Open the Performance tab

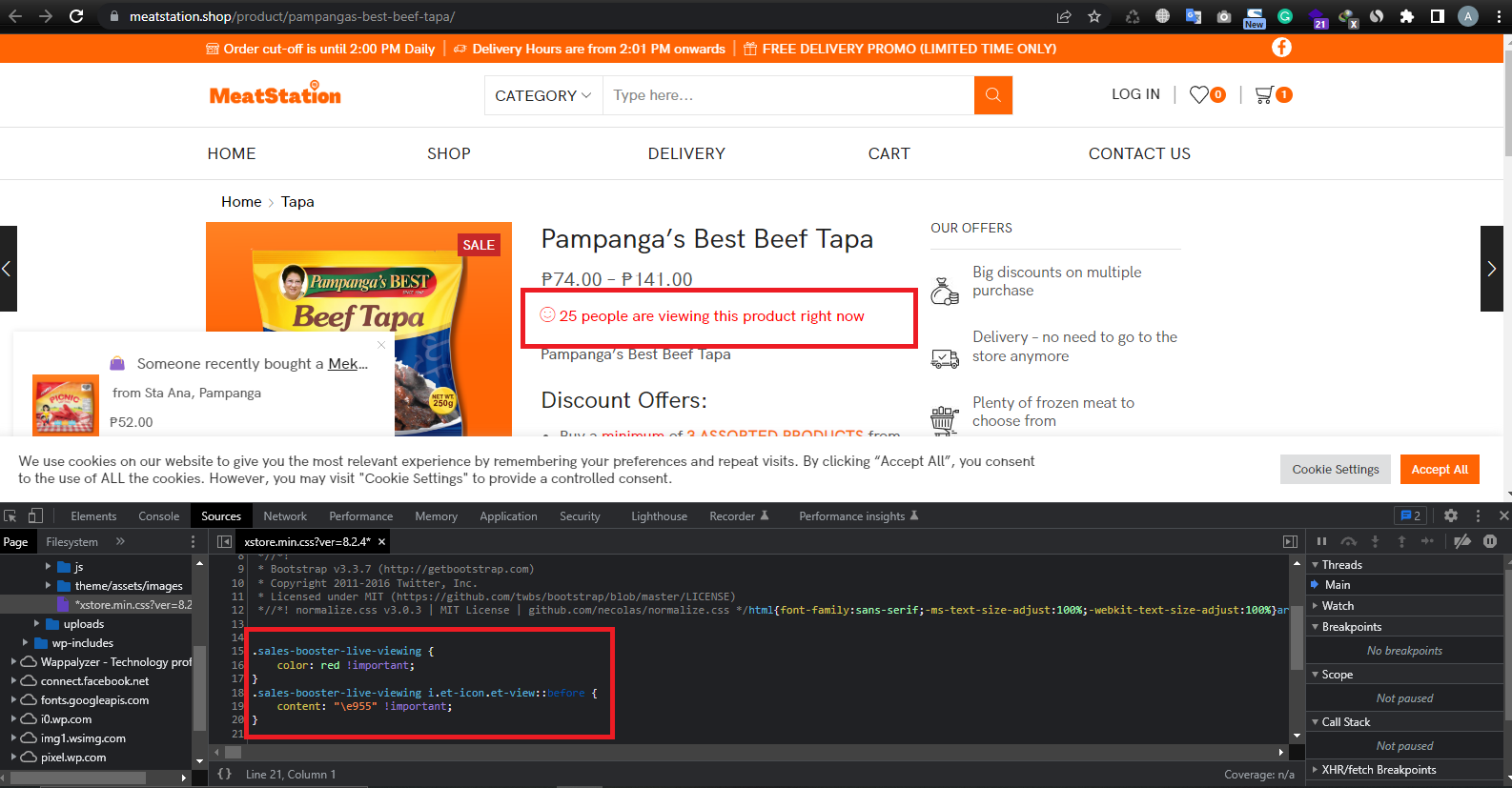pos(361,515)
